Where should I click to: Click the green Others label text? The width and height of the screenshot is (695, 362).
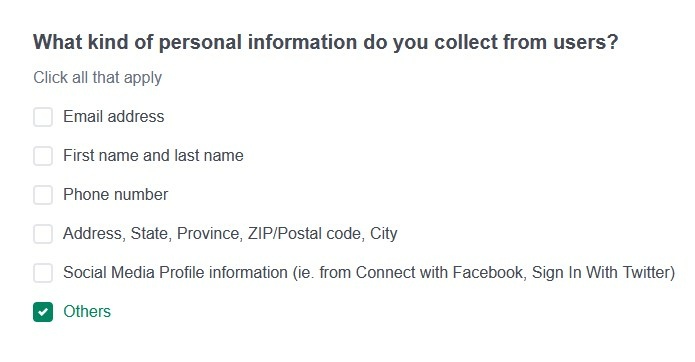coord(87,311)
